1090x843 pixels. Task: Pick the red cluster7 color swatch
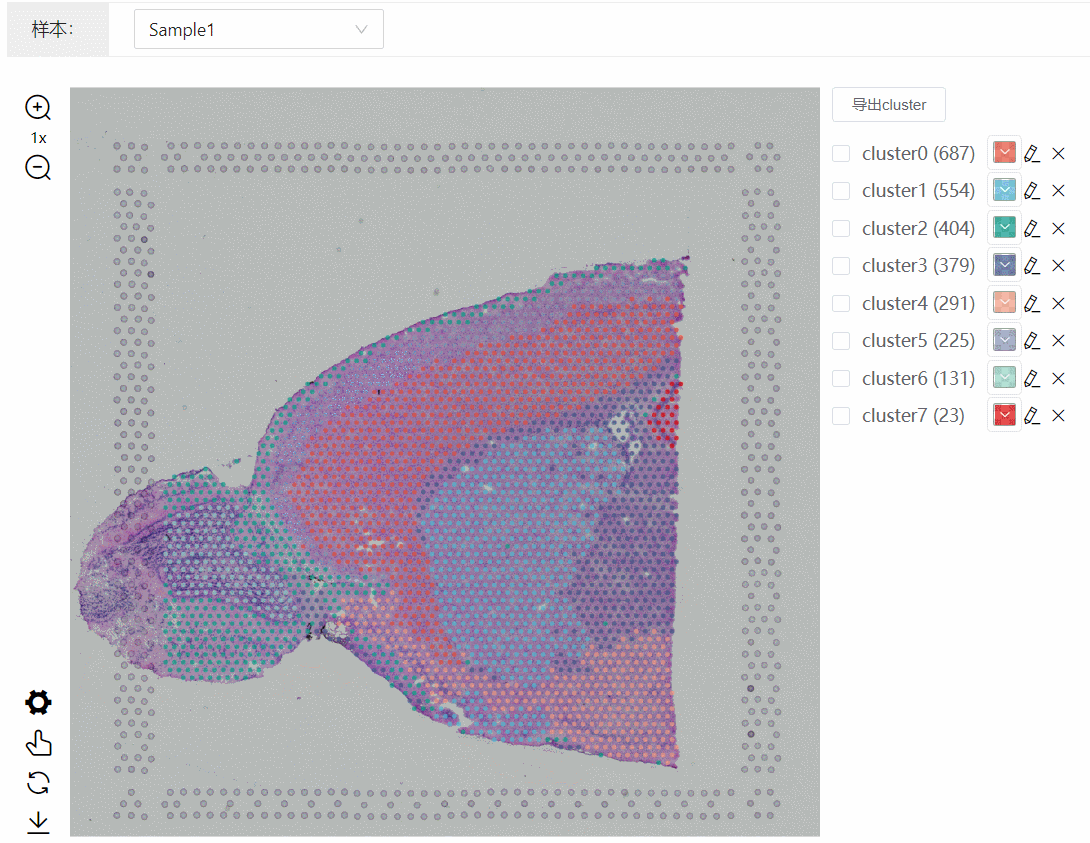coord(1004,415)
